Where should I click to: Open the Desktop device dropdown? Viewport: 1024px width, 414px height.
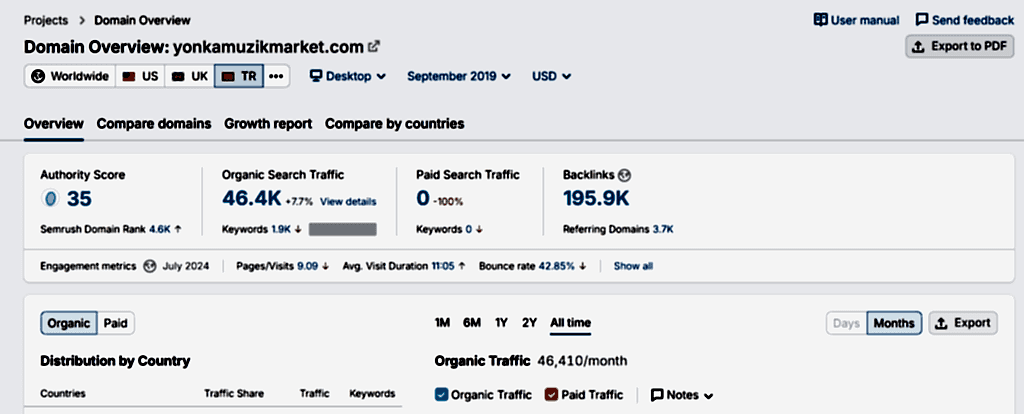pos(347,76)
